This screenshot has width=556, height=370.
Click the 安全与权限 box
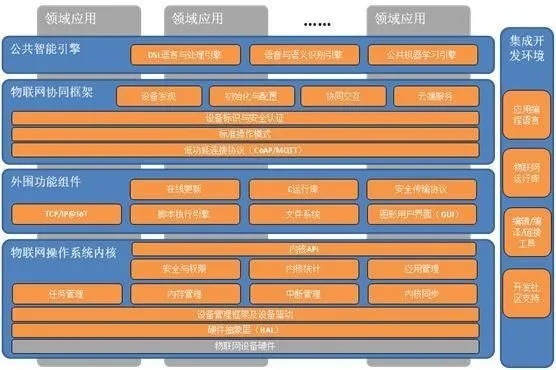[x=185, y=269]
